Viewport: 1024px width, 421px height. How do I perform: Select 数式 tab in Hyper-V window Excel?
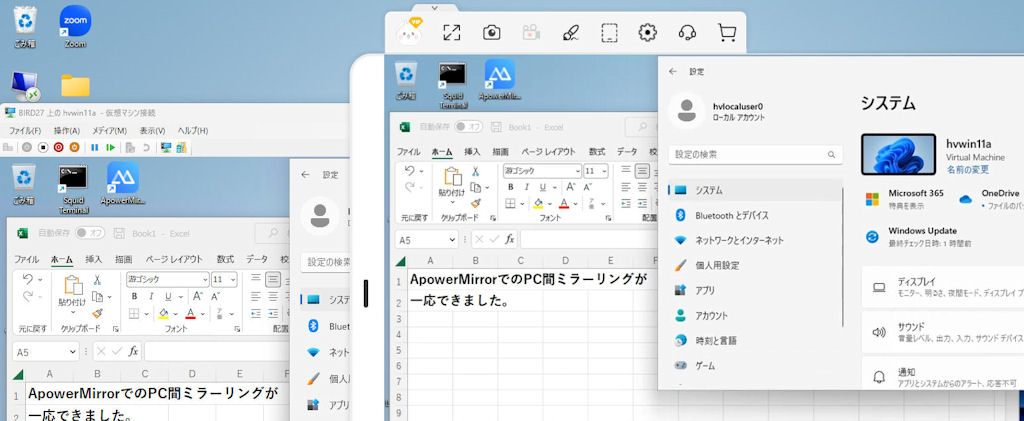(225, 259)
